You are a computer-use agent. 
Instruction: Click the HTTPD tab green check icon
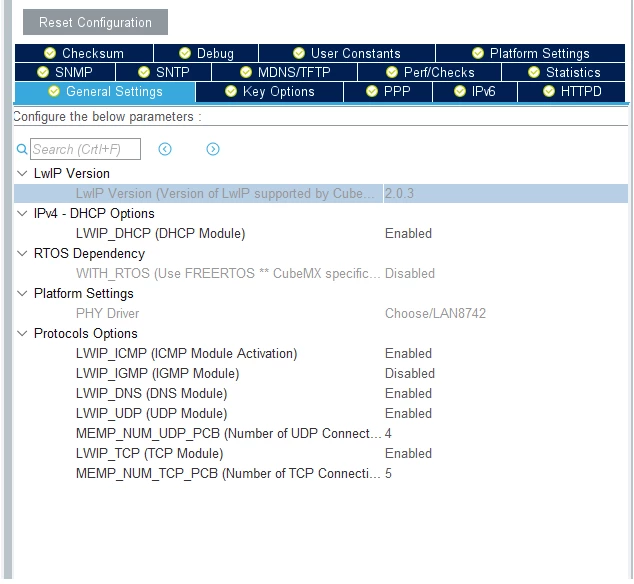pos(549,91)
